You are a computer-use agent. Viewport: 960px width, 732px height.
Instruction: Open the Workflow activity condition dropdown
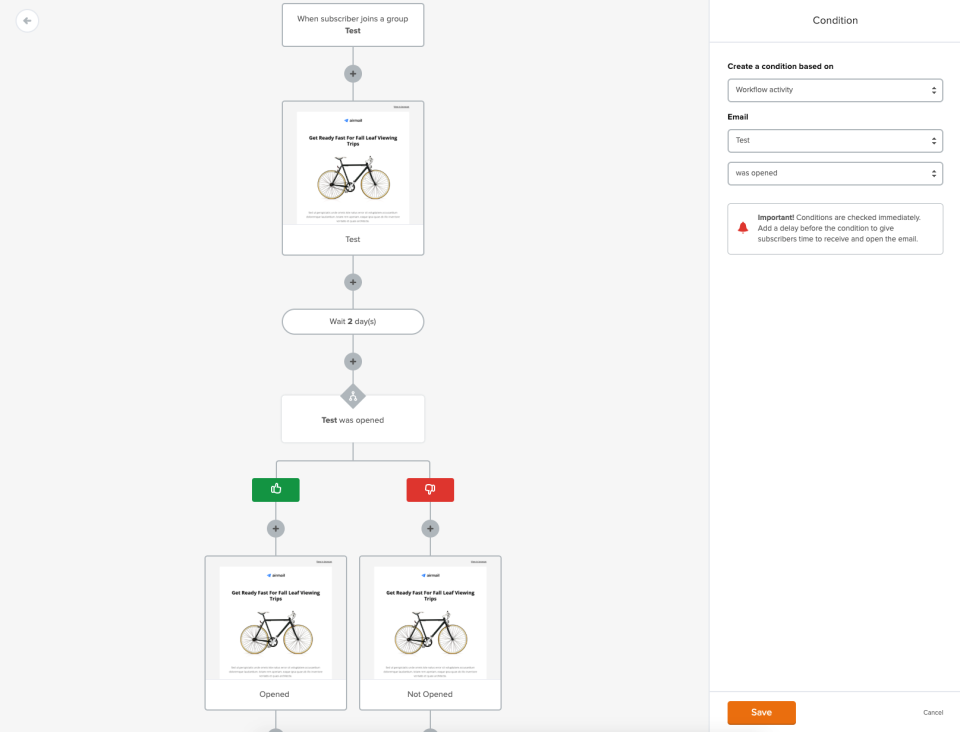pyautogui.click(x=835, y=89)
